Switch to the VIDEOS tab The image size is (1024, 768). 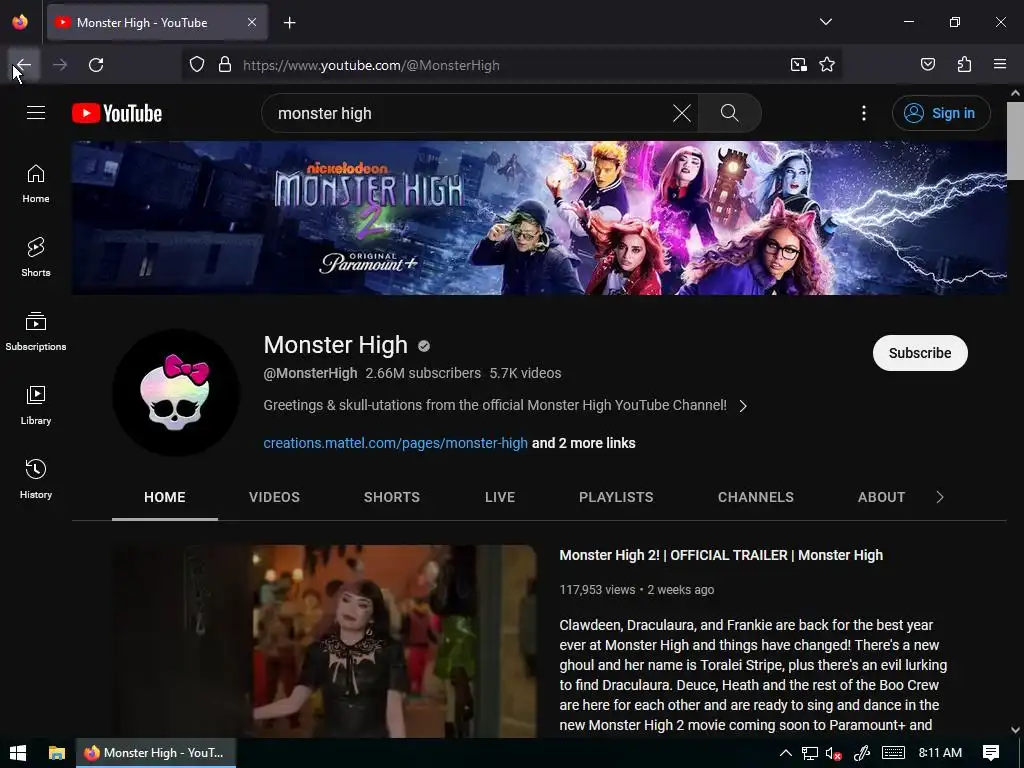pyautogui.click(x=274, y=497)
